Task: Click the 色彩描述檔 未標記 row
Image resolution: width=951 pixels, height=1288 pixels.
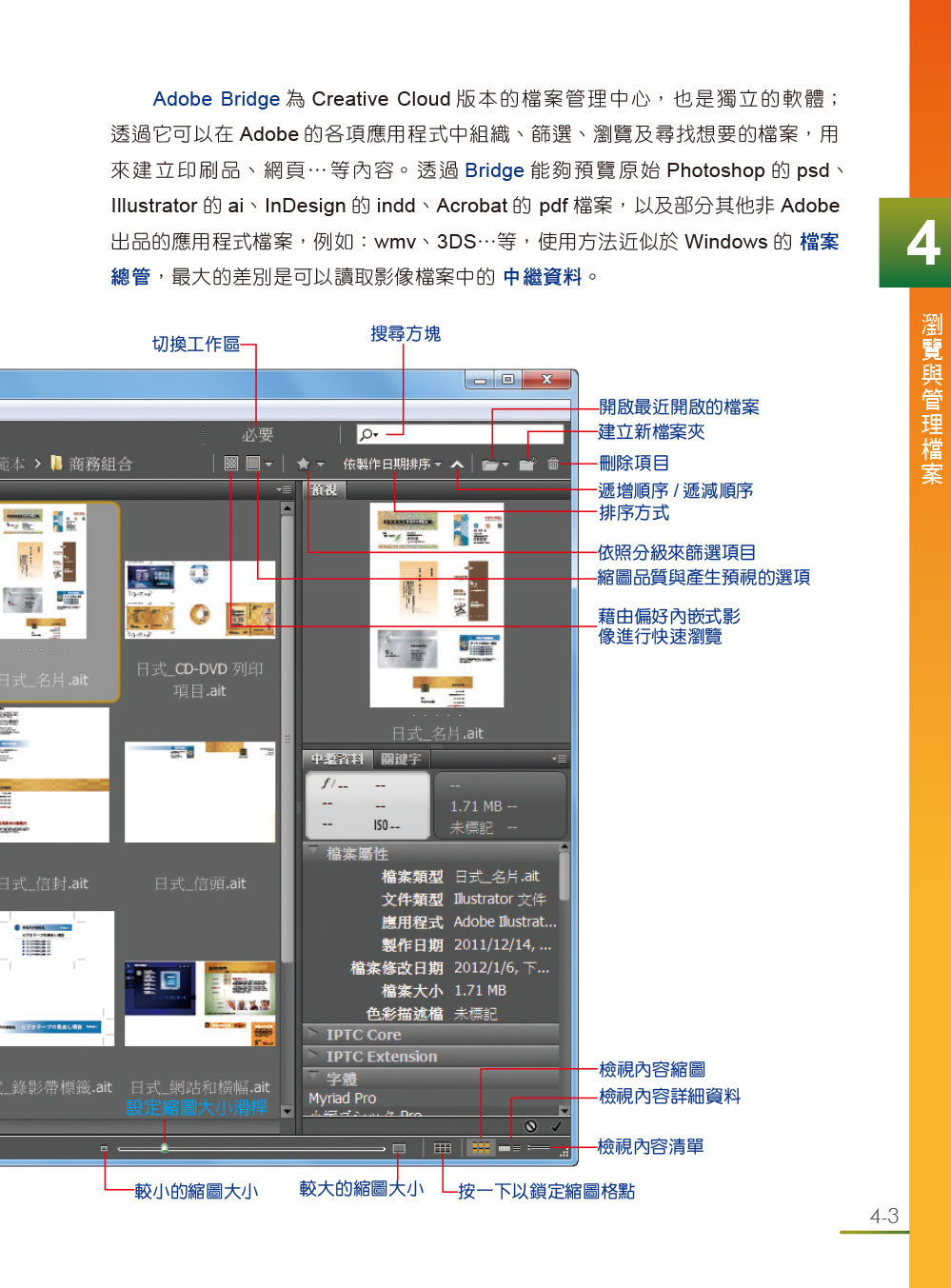Action: (430, 1013)
